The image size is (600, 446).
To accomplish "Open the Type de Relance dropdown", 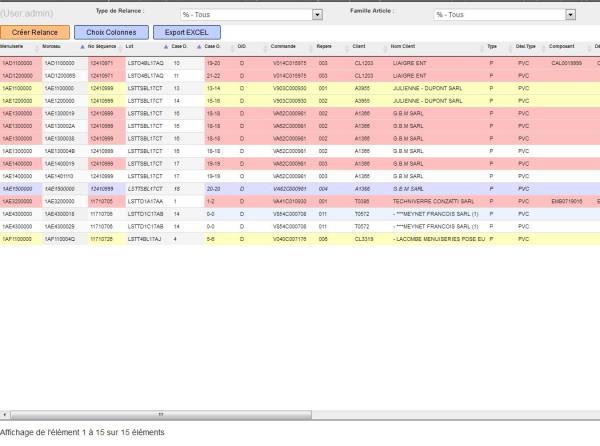I will point(317,15).
